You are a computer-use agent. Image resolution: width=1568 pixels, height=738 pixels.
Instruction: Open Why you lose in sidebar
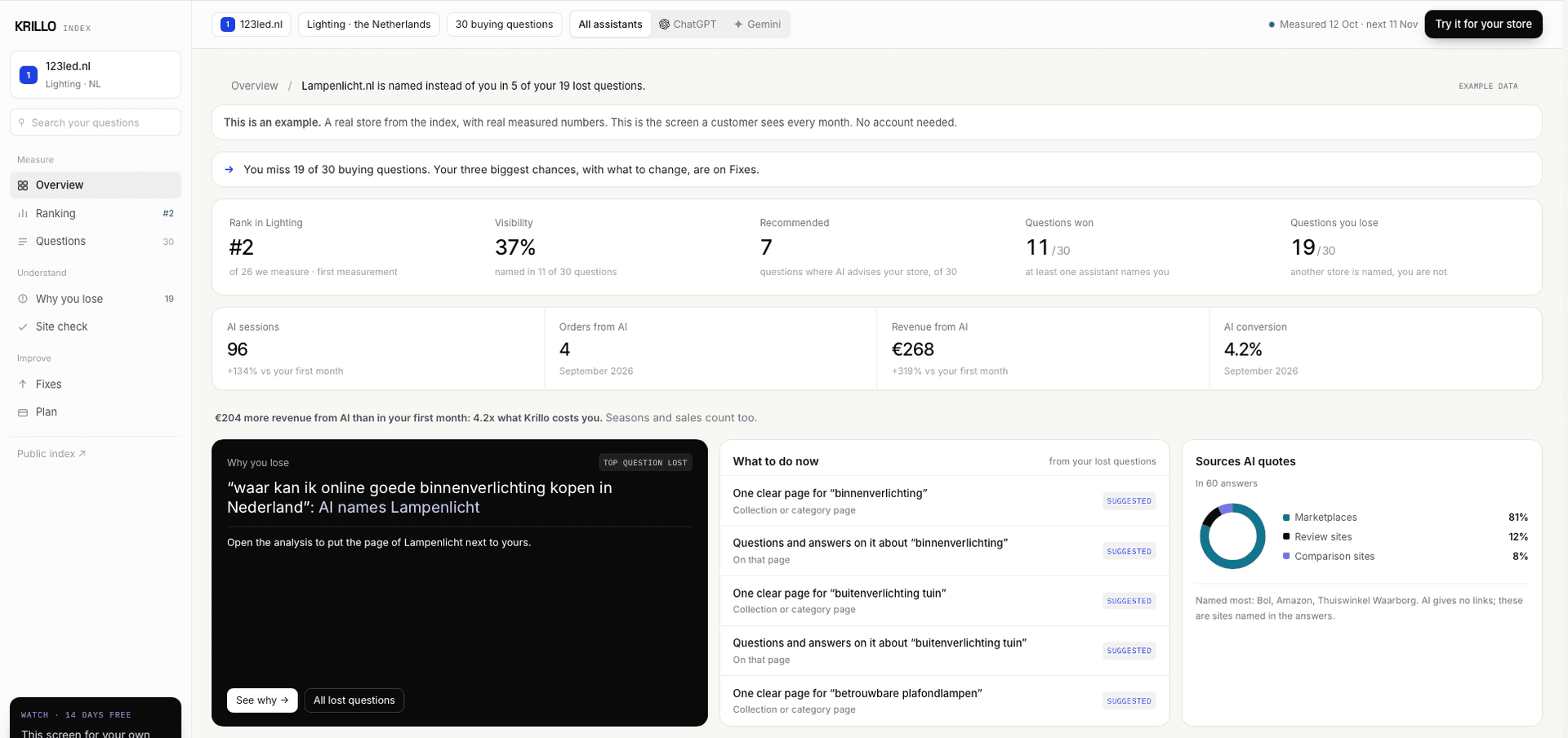(x=96, y=299)
